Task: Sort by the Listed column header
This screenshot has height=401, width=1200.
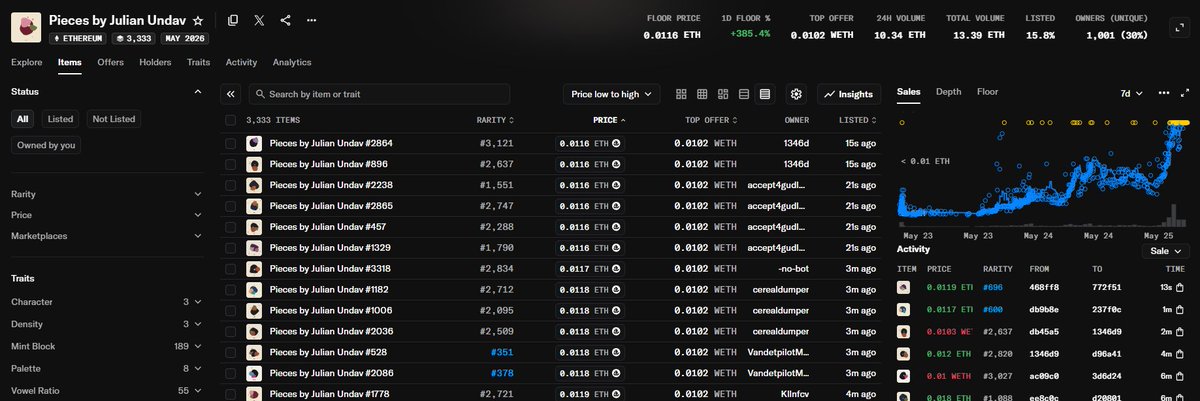Action: point(858,120)
